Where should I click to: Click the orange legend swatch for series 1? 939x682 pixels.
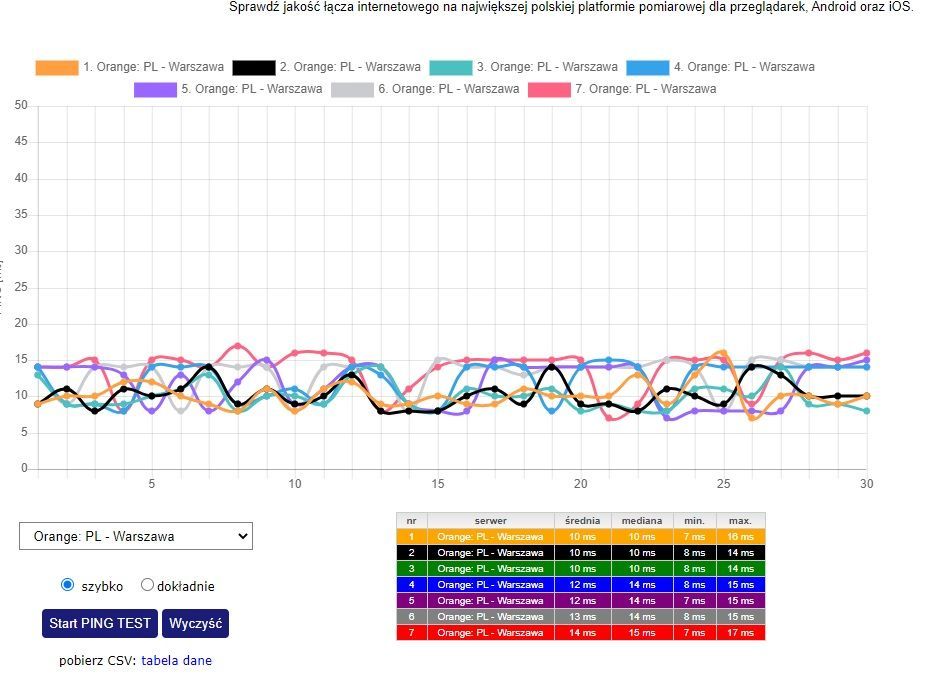pyautogui.click(x=56, y=68)
